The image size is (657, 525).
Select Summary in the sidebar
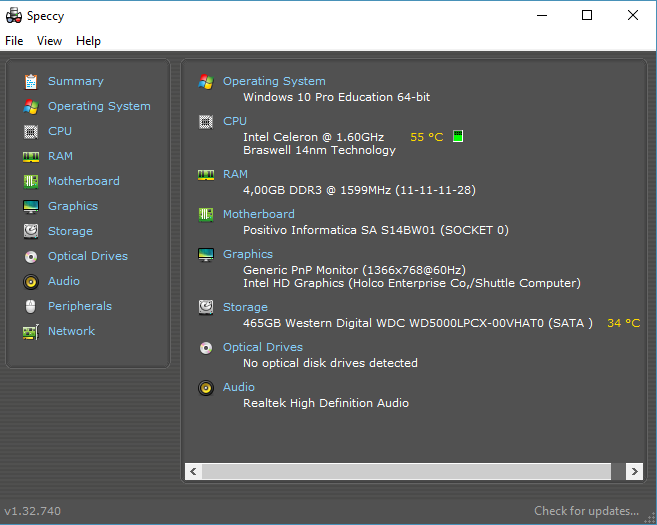(x=76, y=81)
